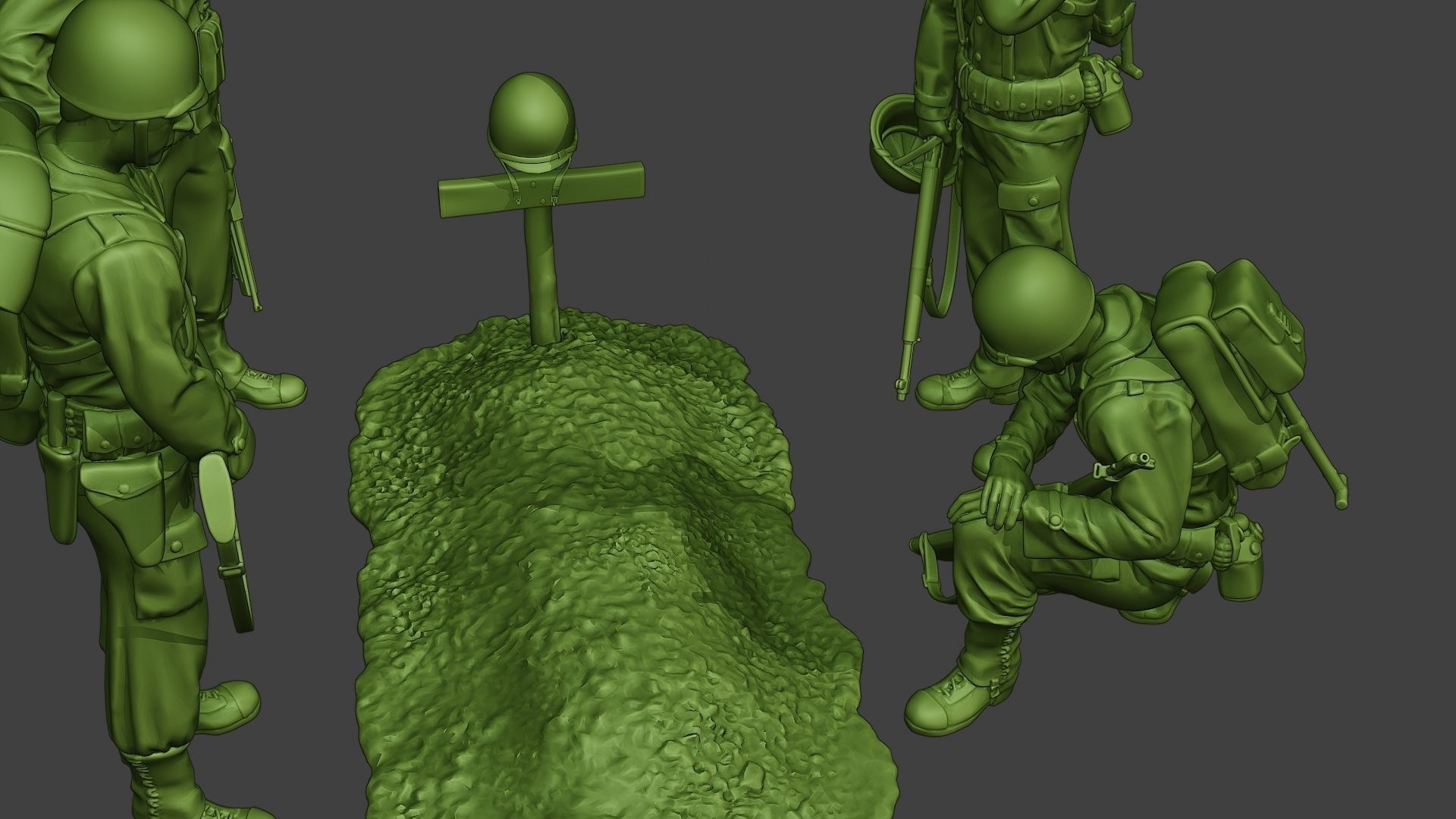1456x819 pixels.
Task: Select the standing right soldier's boot
Action: tap(948, 388)
